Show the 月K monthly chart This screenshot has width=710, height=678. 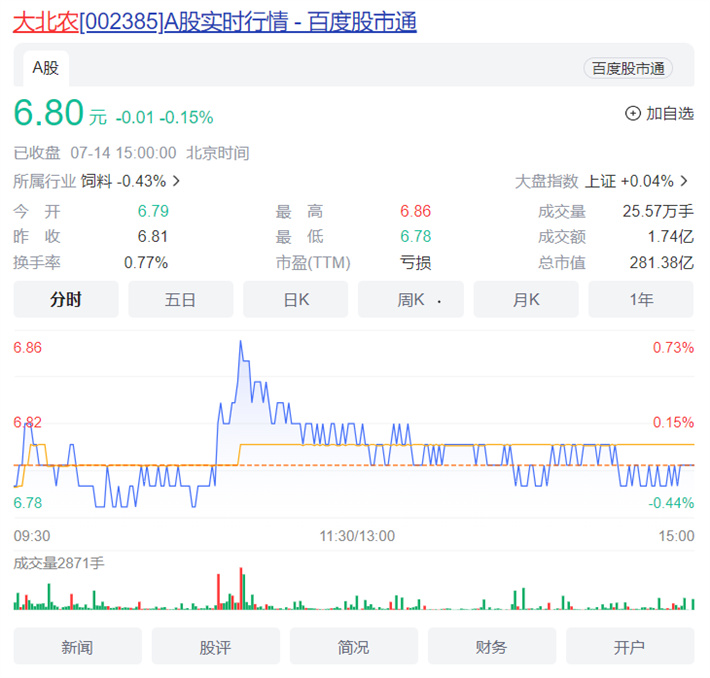tap(526, 300)
